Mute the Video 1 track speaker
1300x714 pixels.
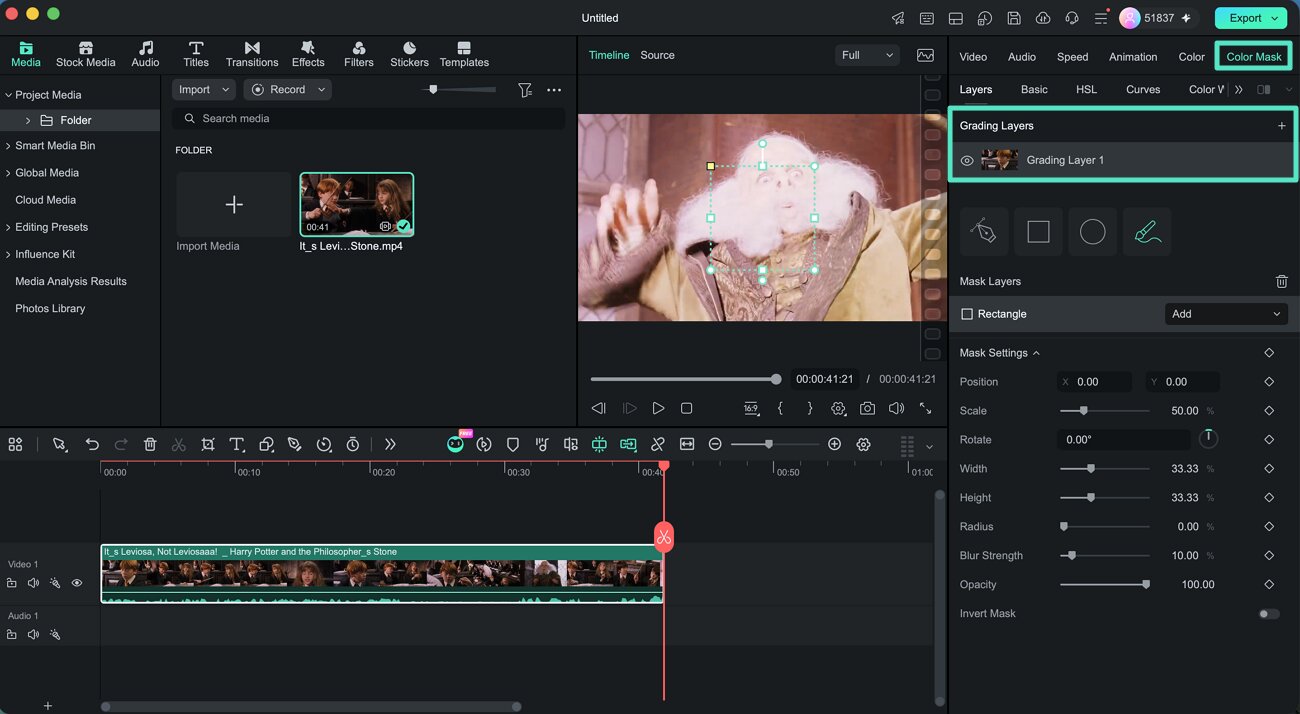point(33,583)
